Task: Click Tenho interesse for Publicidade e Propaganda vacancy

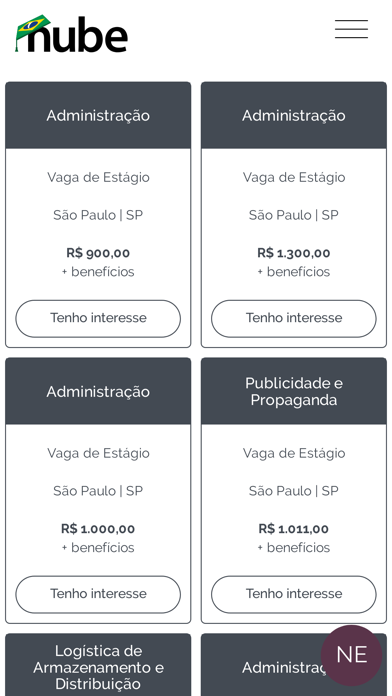Action: pos(293,594)
